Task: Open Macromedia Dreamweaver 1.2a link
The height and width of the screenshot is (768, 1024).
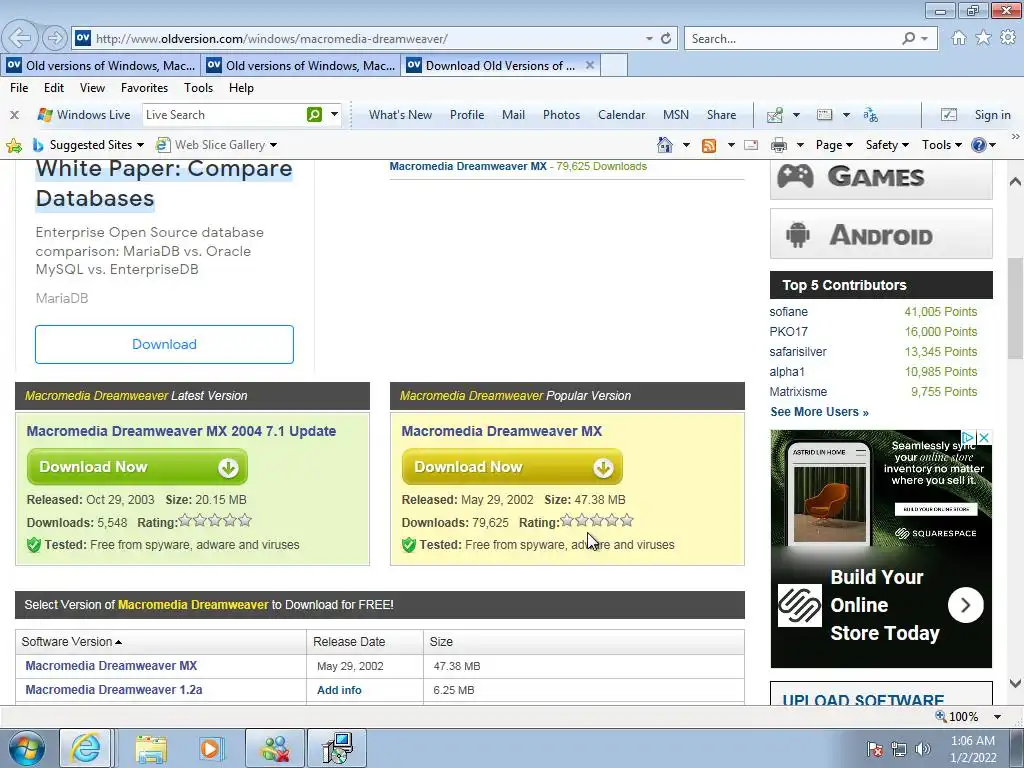Action: click(x=114, y=690)
